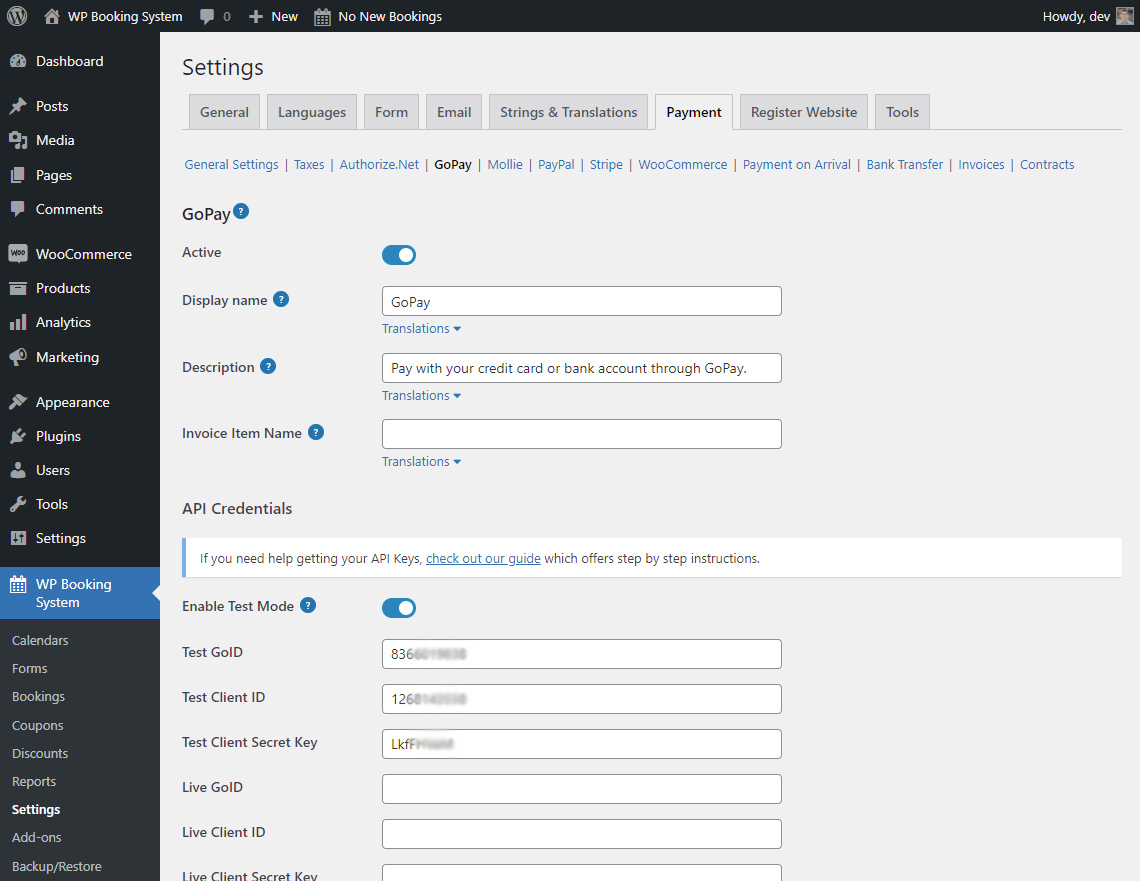Open the Tools settings tab
The height and width of the screenshot is (881, 1140).
pos(902,112)
